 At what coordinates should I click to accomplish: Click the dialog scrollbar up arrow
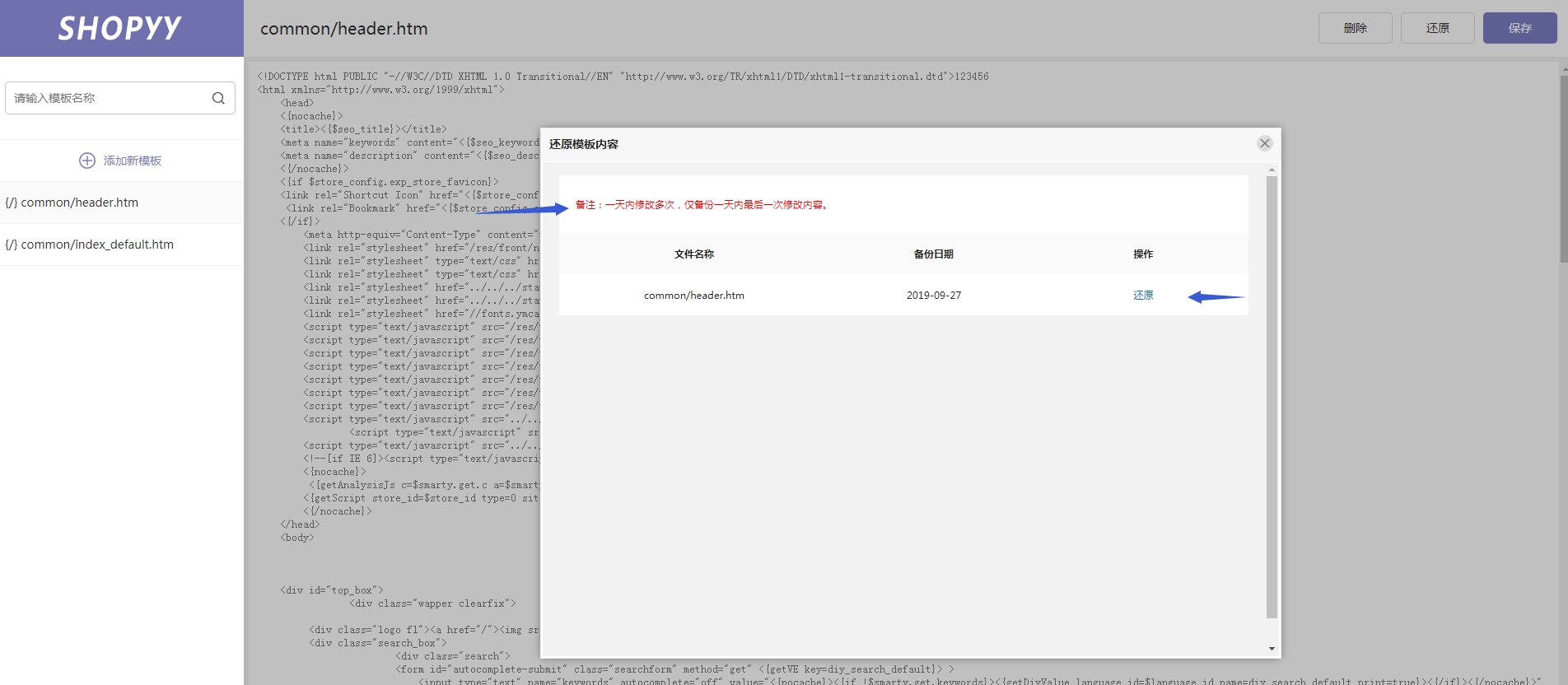coord(1272,170)
